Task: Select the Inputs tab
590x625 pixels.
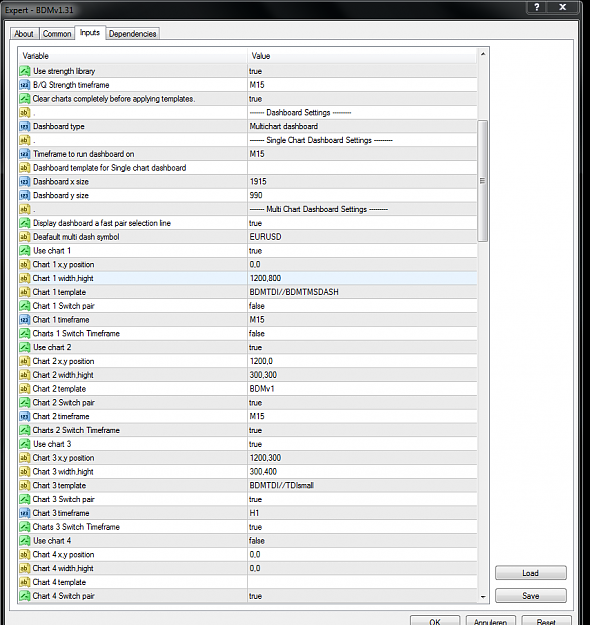Action: (90, 33)
